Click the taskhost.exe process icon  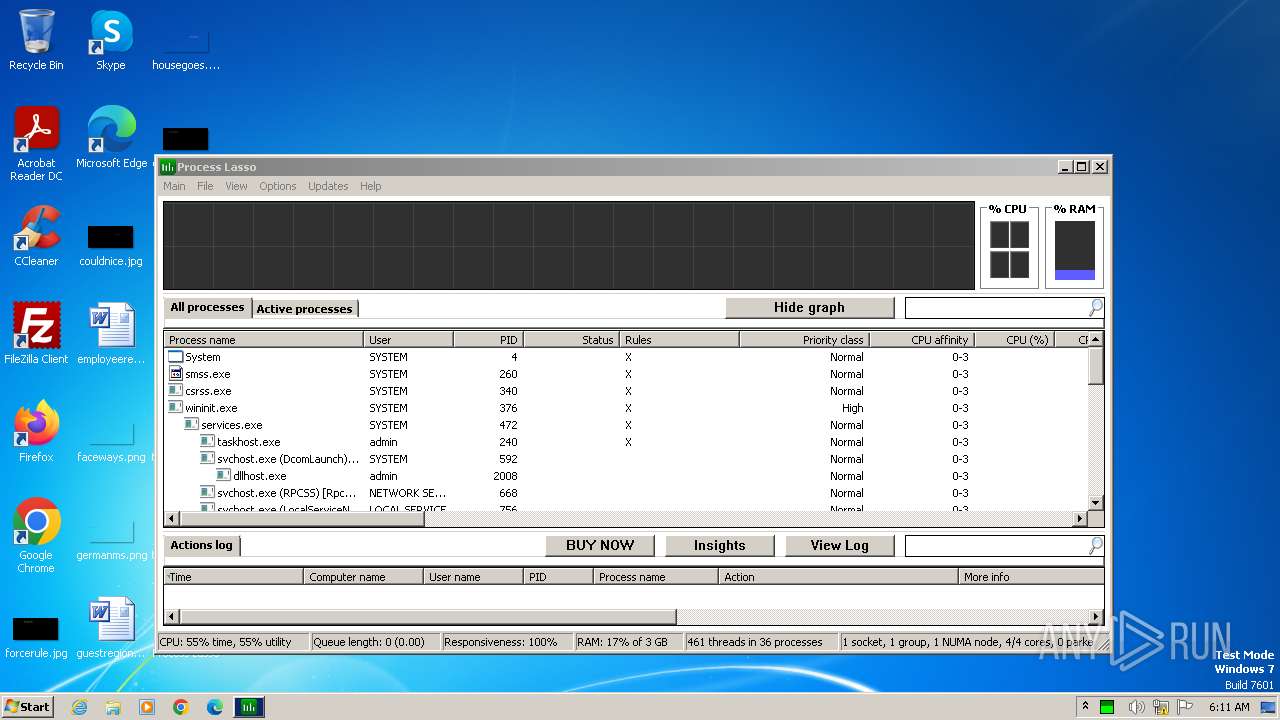pos(208,442)
